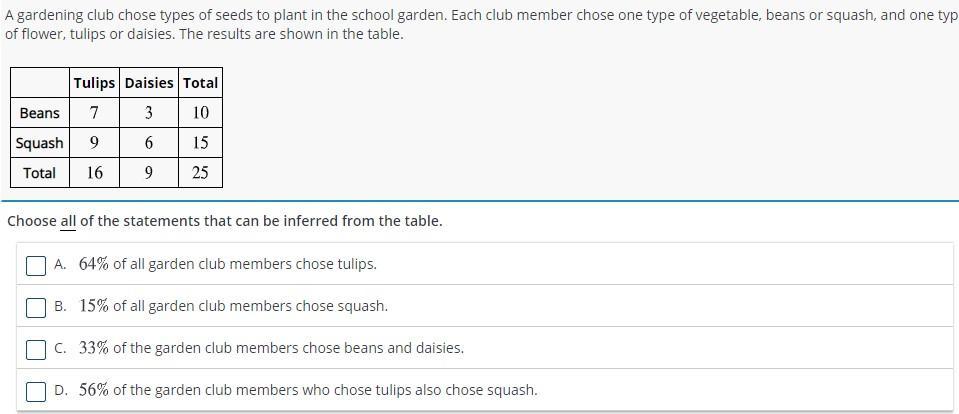
Task: Click the Squash total cell showing 15
Action: coord(200,143)
